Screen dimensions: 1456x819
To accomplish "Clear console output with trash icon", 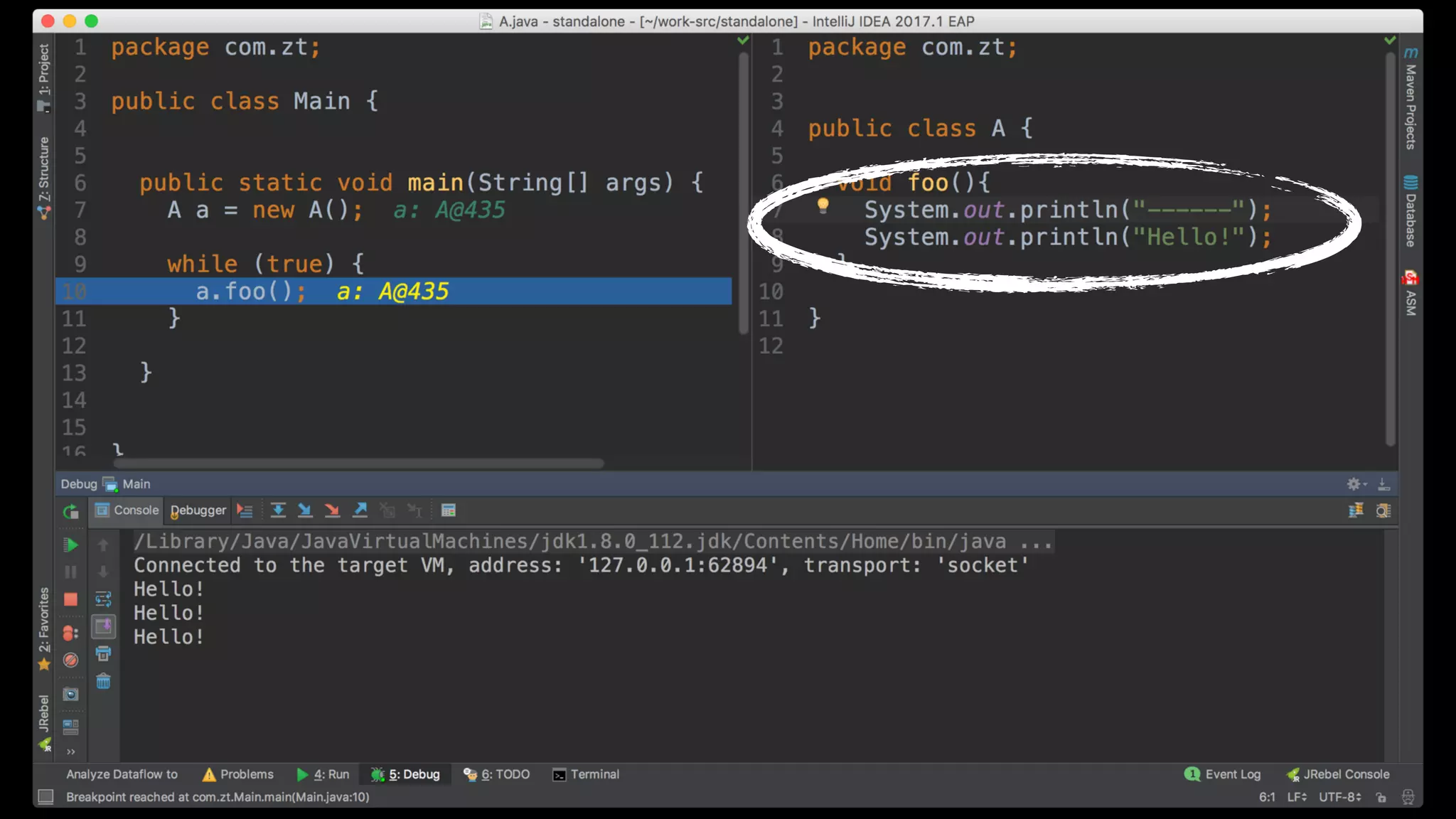I will pos(103,682).
